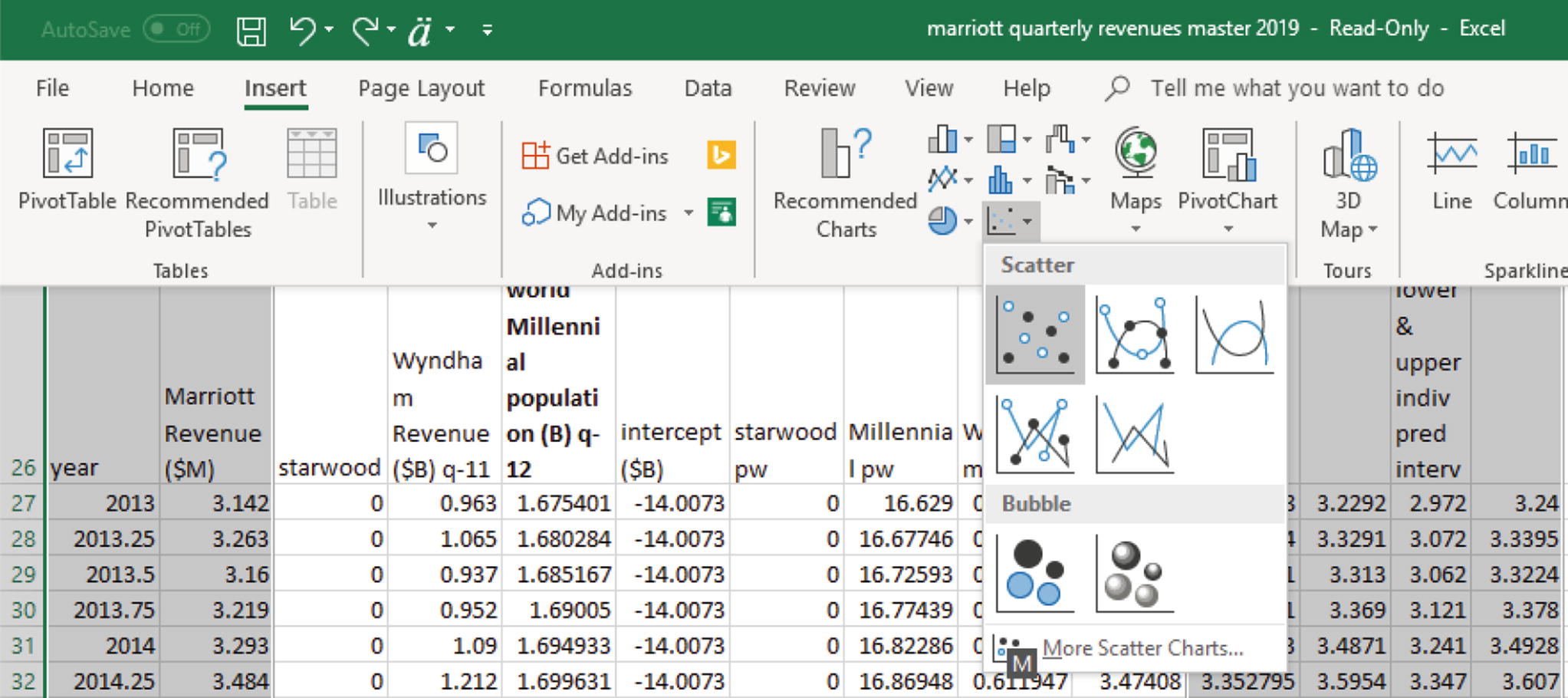1568x698 pixels.
Task: Insert a combo chart
Action: click(x=1067, y=180)
